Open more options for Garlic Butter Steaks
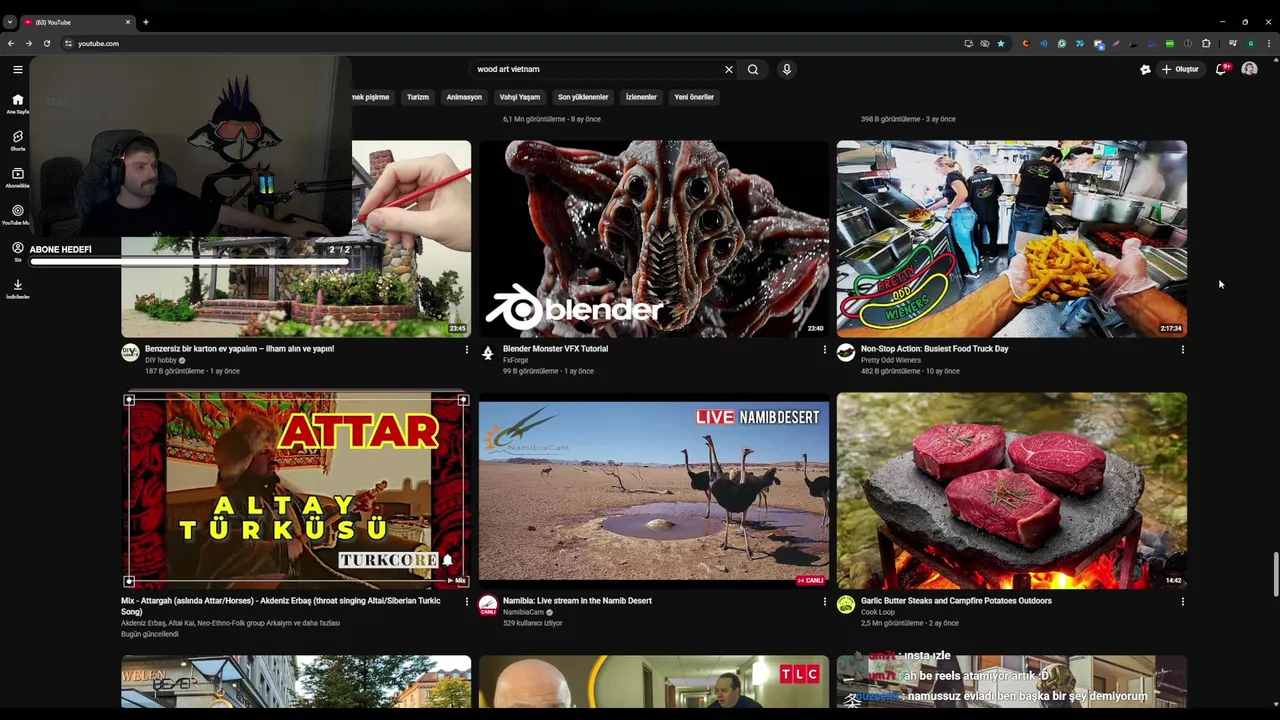The width and height of the screenshot is (1280, 720). [x=1182, y=602]
